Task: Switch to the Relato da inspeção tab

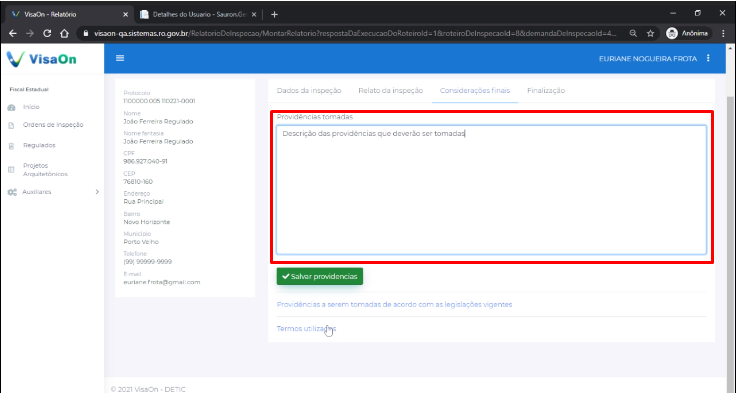Action: [x=391, y=91]
